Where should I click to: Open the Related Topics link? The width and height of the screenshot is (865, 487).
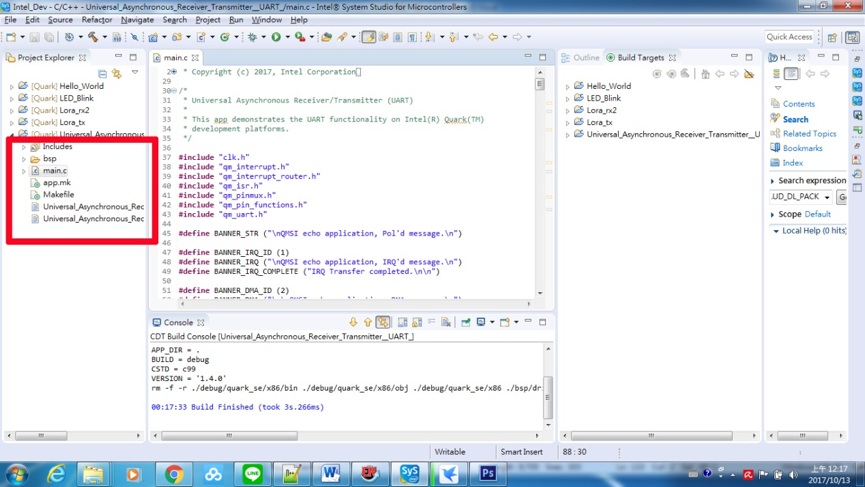809,134
